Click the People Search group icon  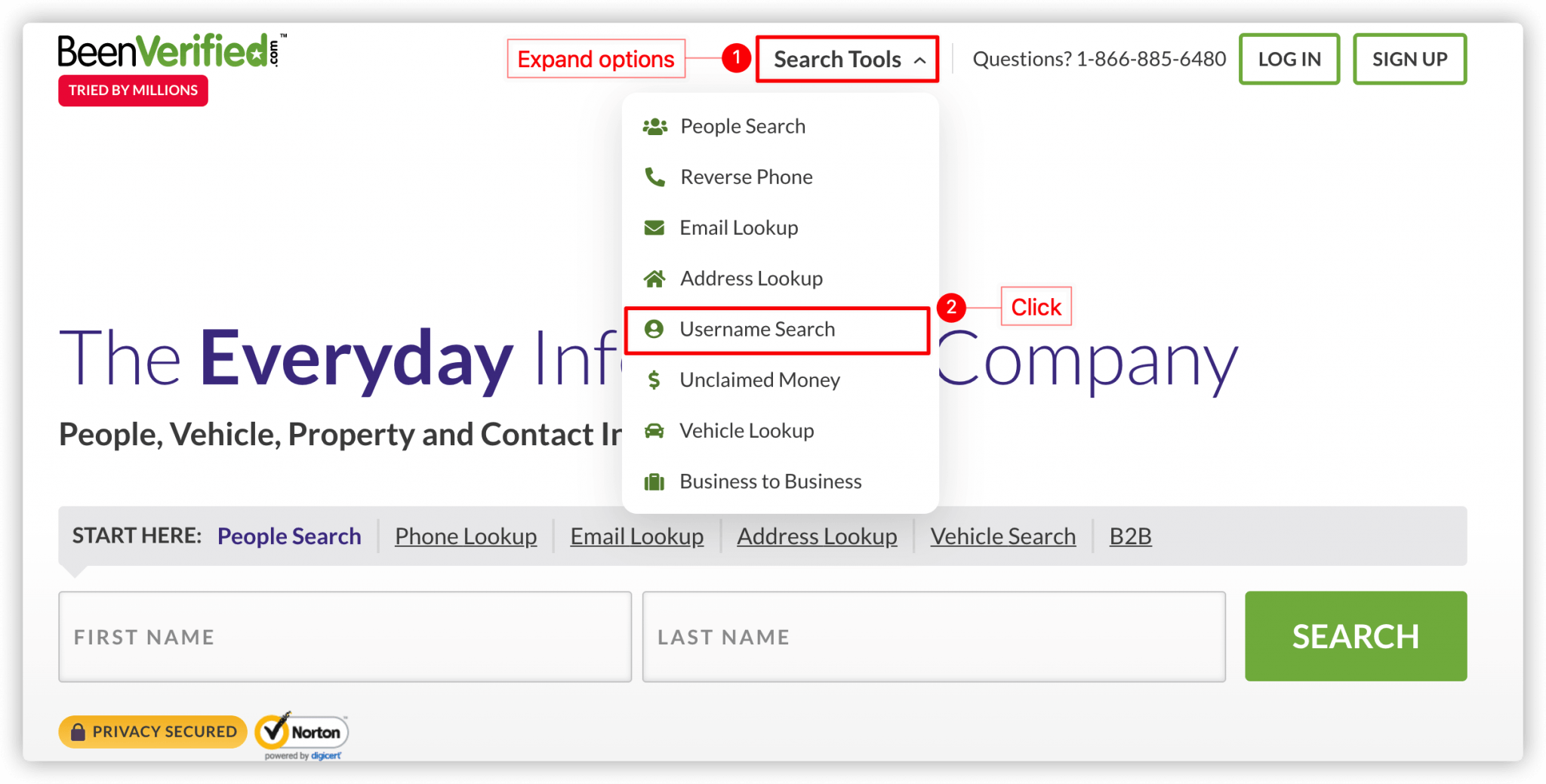[654, 127]
